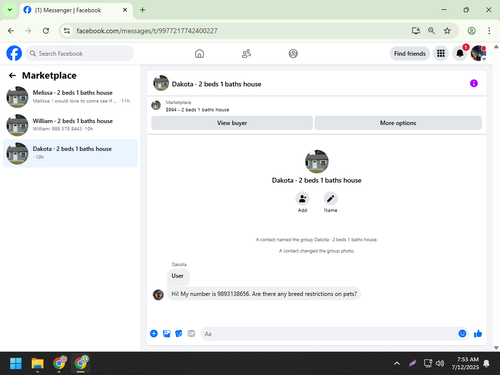Open the Home feed icon
The width and height of the screenshot is (500, 375).
click(x=199, y=53)
